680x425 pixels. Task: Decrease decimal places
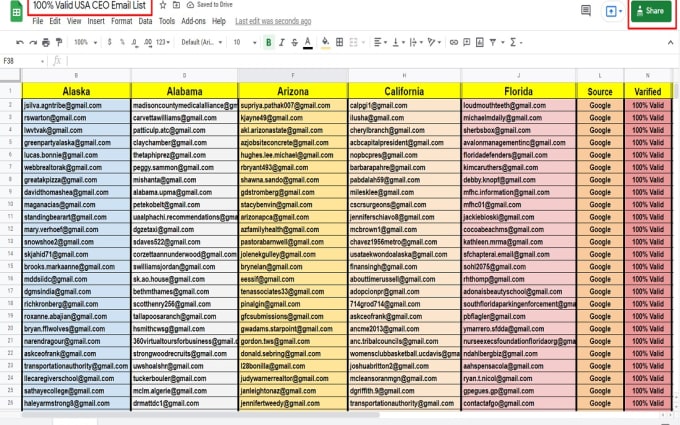(x=135, y=42)
